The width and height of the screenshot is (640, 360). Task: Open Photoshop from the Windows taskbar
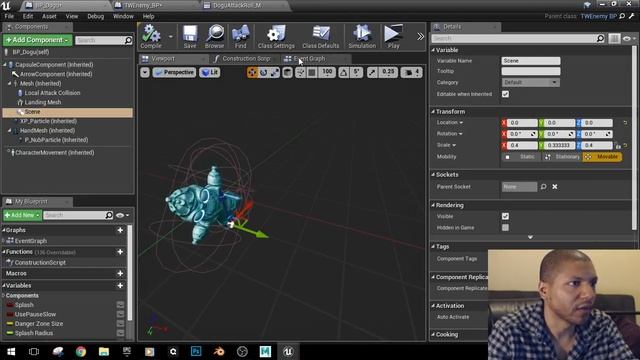(x=196, y=351)
